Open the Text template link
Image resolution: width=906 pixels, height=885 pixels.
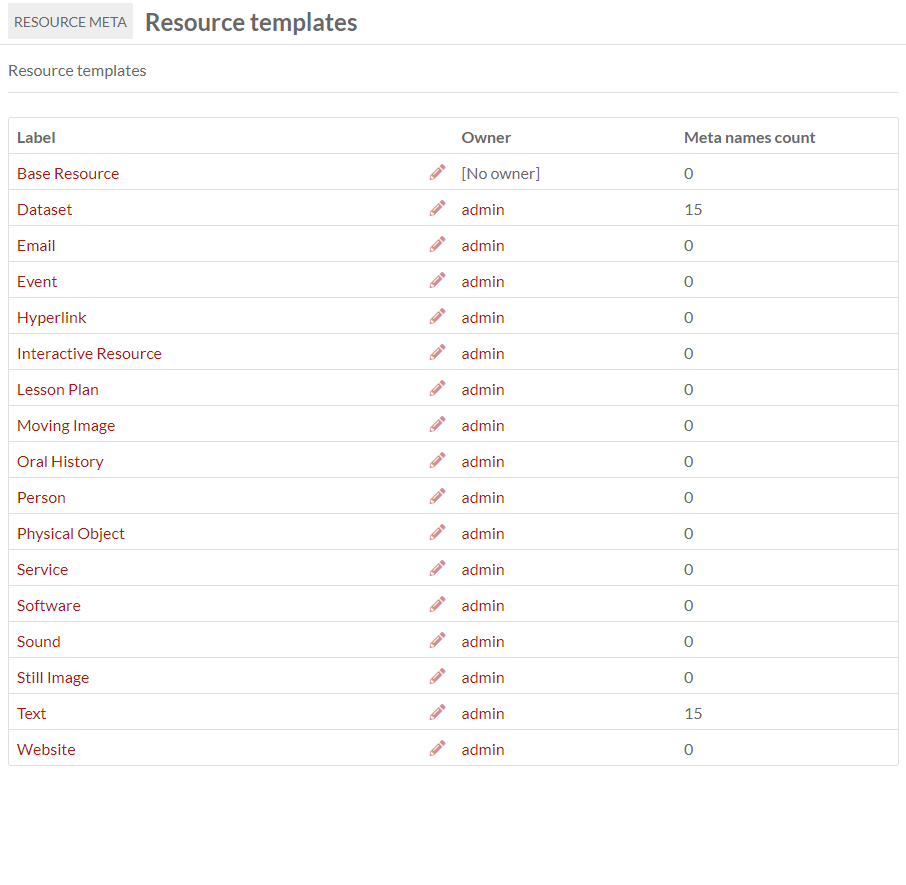[x=31, y=713]
